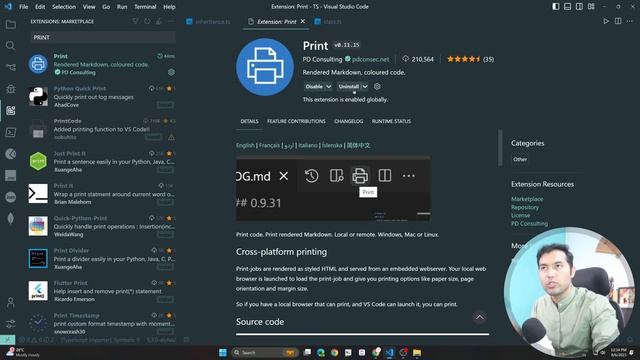Click the manage gear on Print list item
Image resolution: width=640 pixels, height=360 pixels.
171,72
